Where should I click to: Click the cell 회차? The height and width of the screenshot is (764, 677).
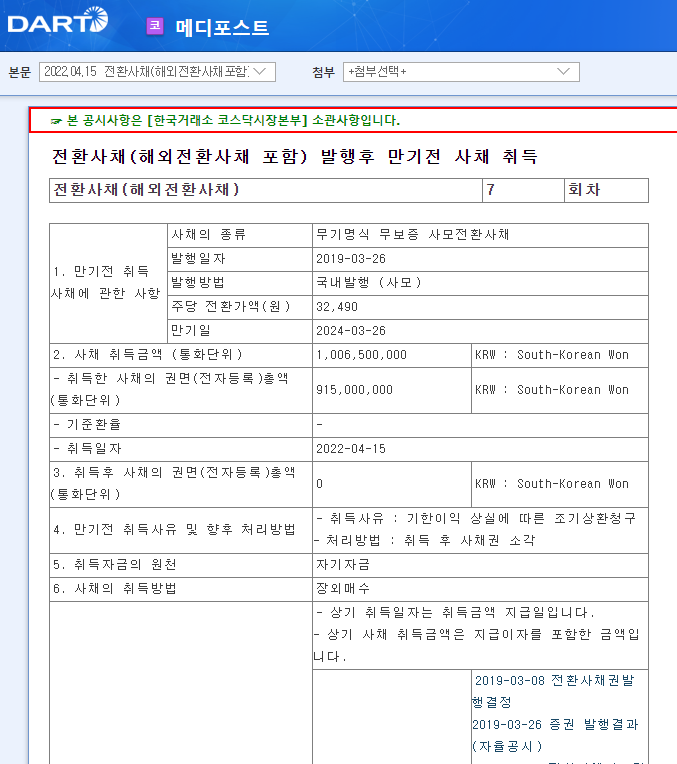tap(606, 190)
